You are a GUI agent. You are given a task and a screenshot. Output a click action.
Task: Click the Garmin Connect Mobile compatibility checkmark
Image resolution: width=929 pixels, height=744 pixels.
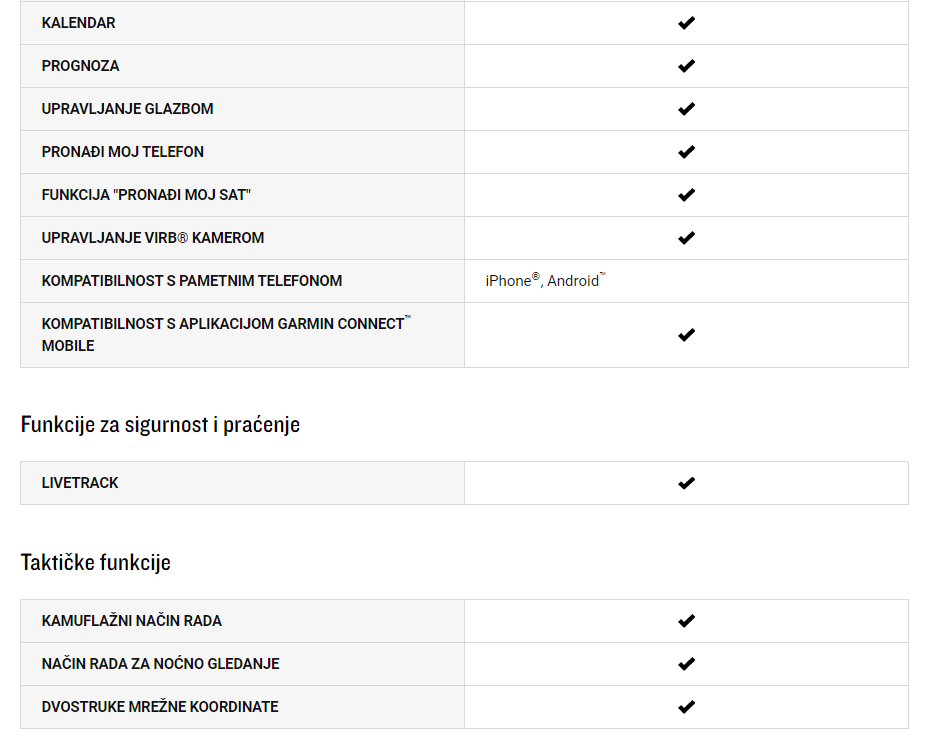pos(686,335)
